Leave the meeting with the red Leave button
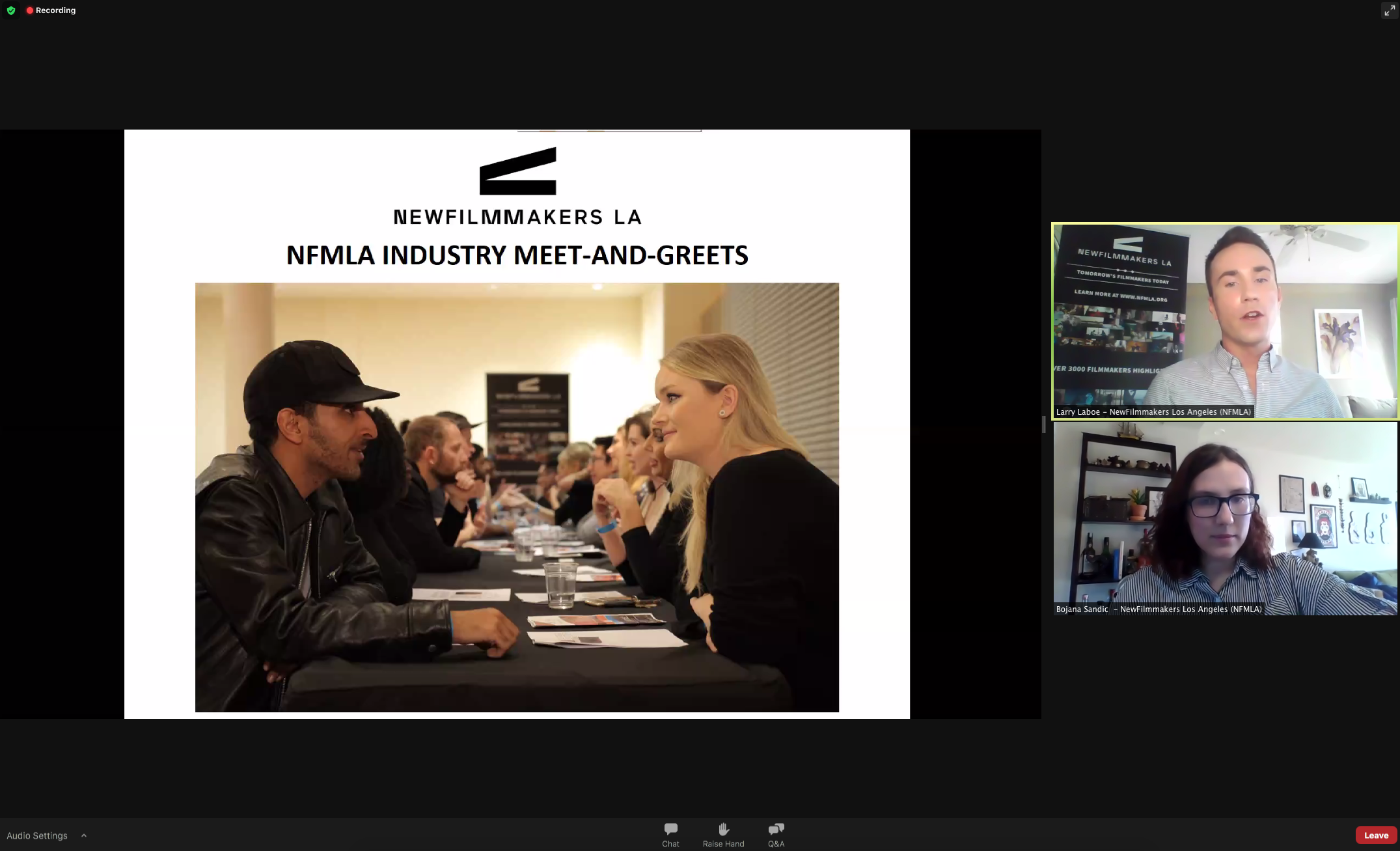The image size is (1400, 851). (1376, 835)
